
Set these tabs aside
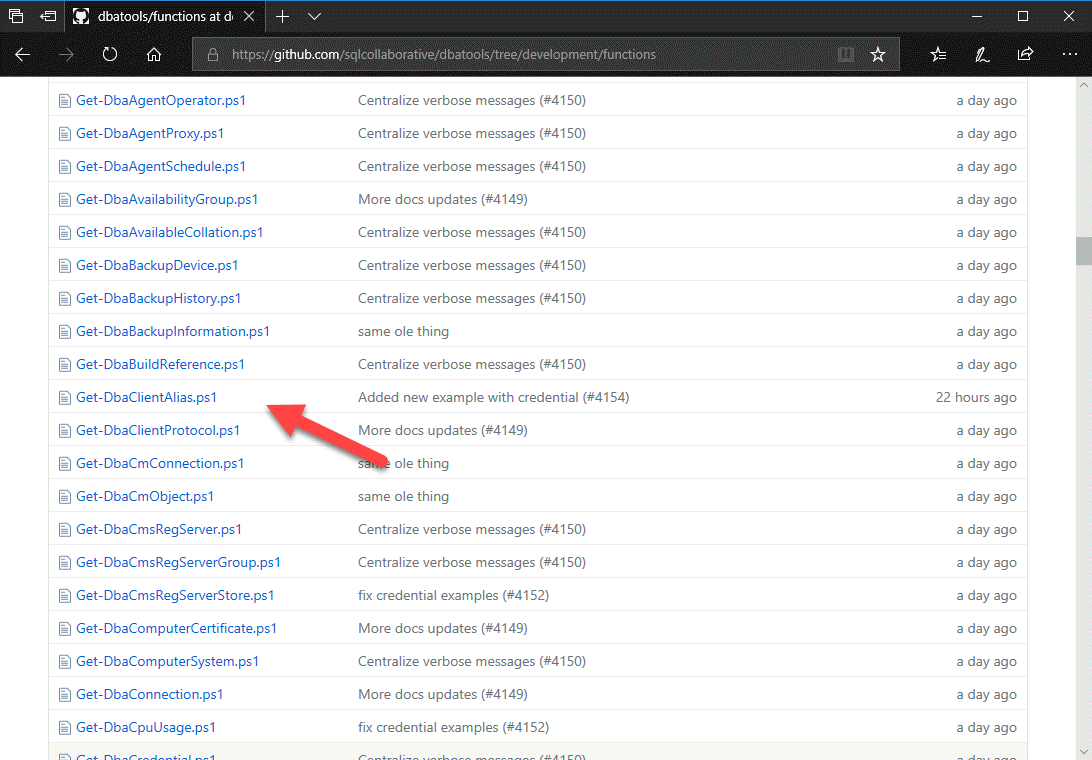click(x=48, y=16)
